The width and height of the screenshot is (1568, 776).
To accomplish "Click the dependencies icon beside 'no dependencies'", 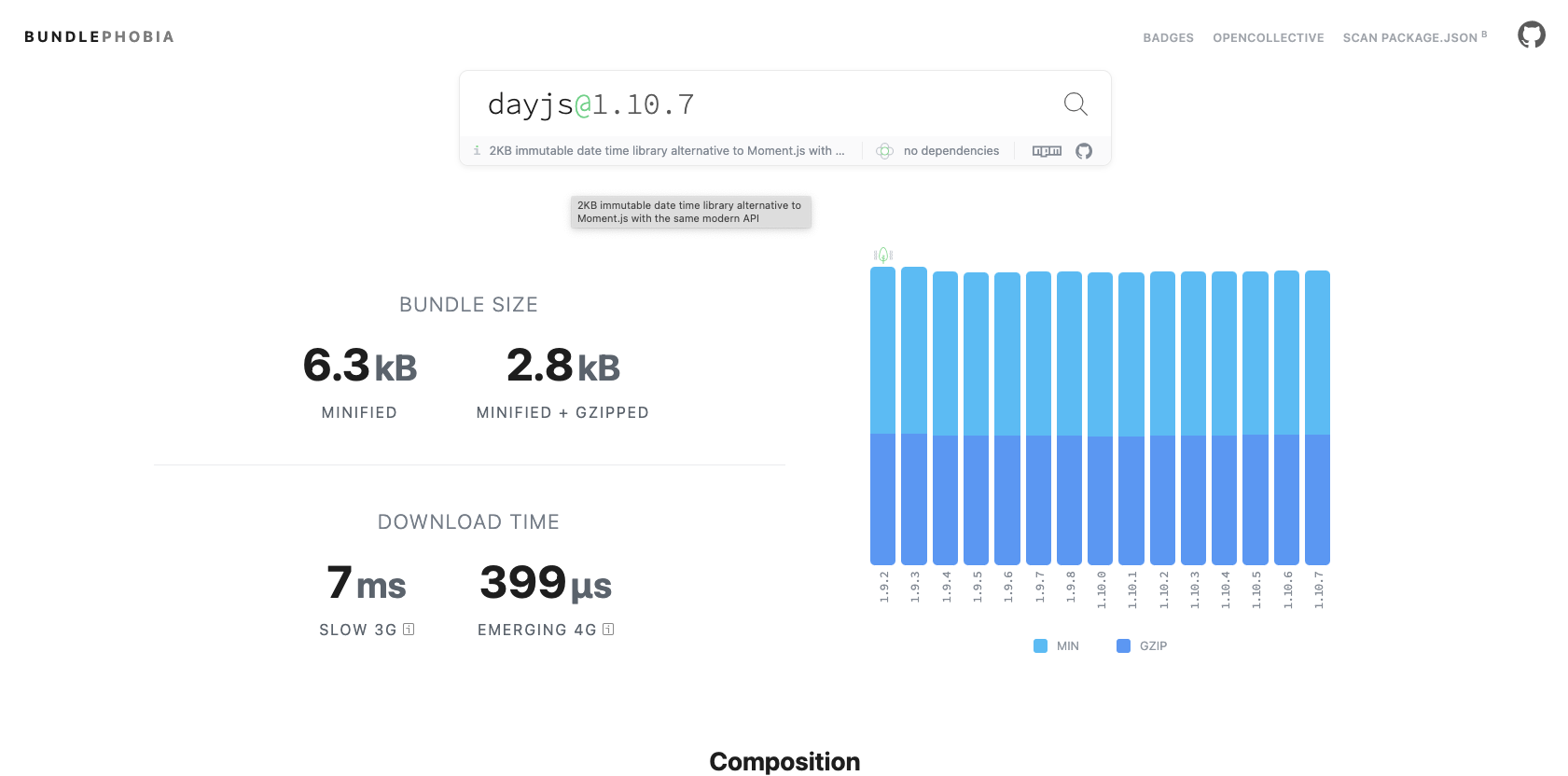I will 885,151.
